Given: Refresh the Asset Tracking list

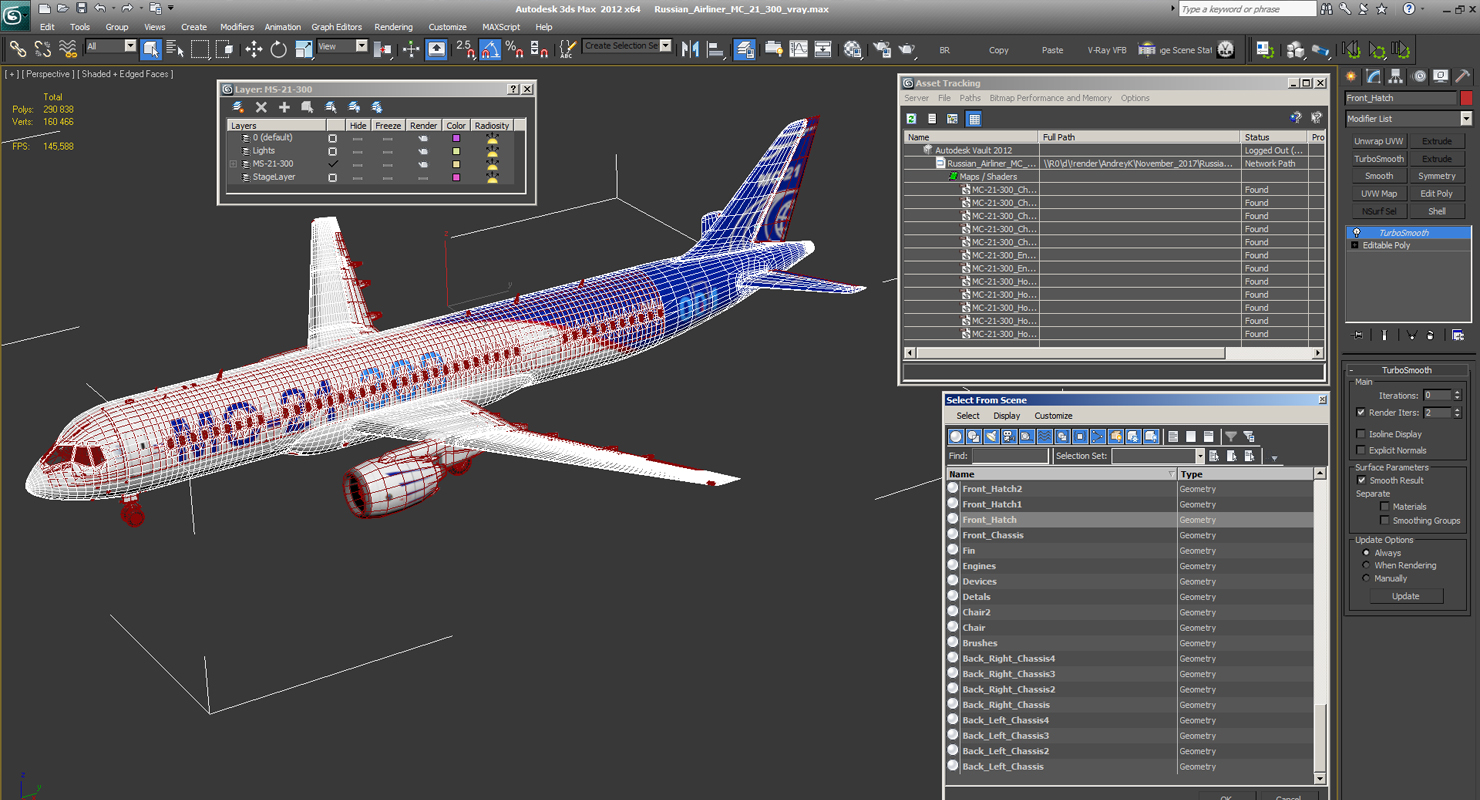Looking at the screenshot, I should [x=912, y=118].
